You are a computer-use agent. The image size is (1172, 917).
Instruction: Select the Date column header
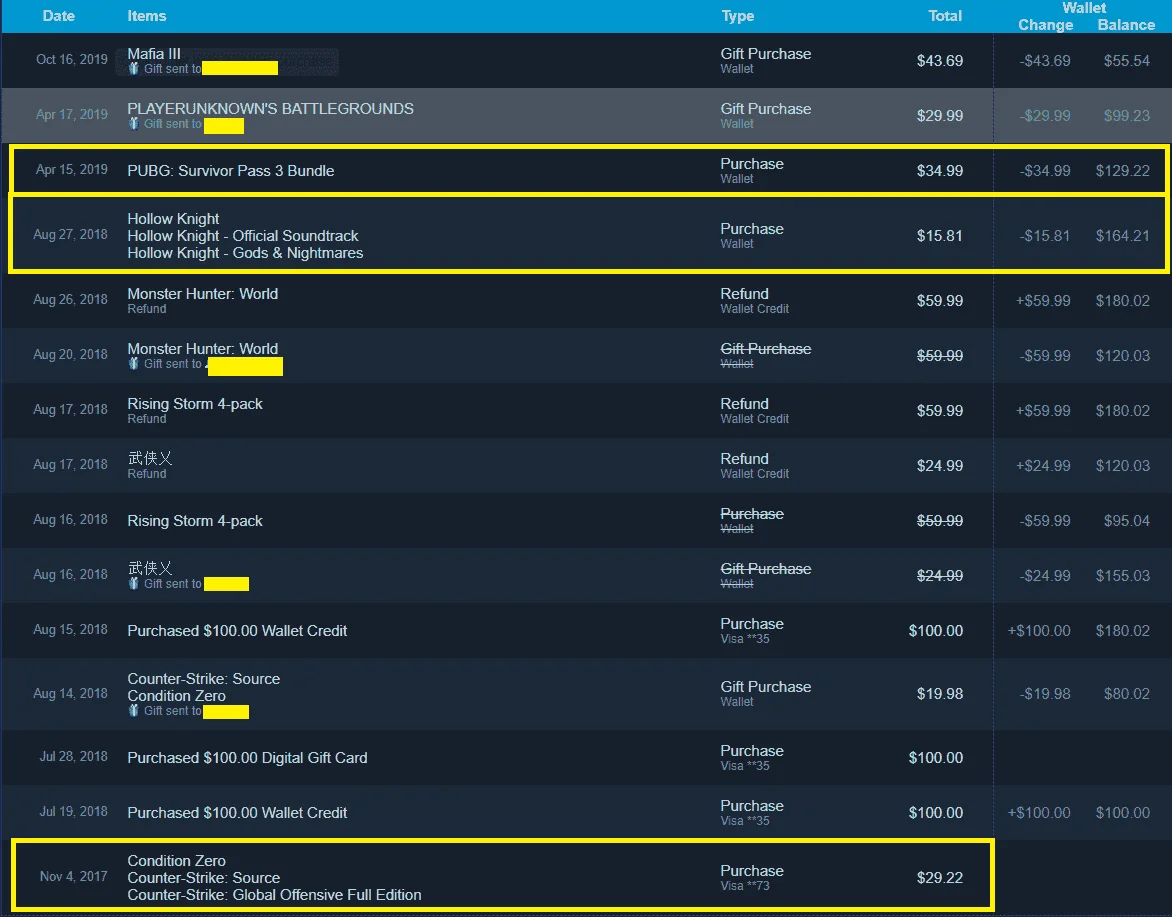(x=59, y=16)
